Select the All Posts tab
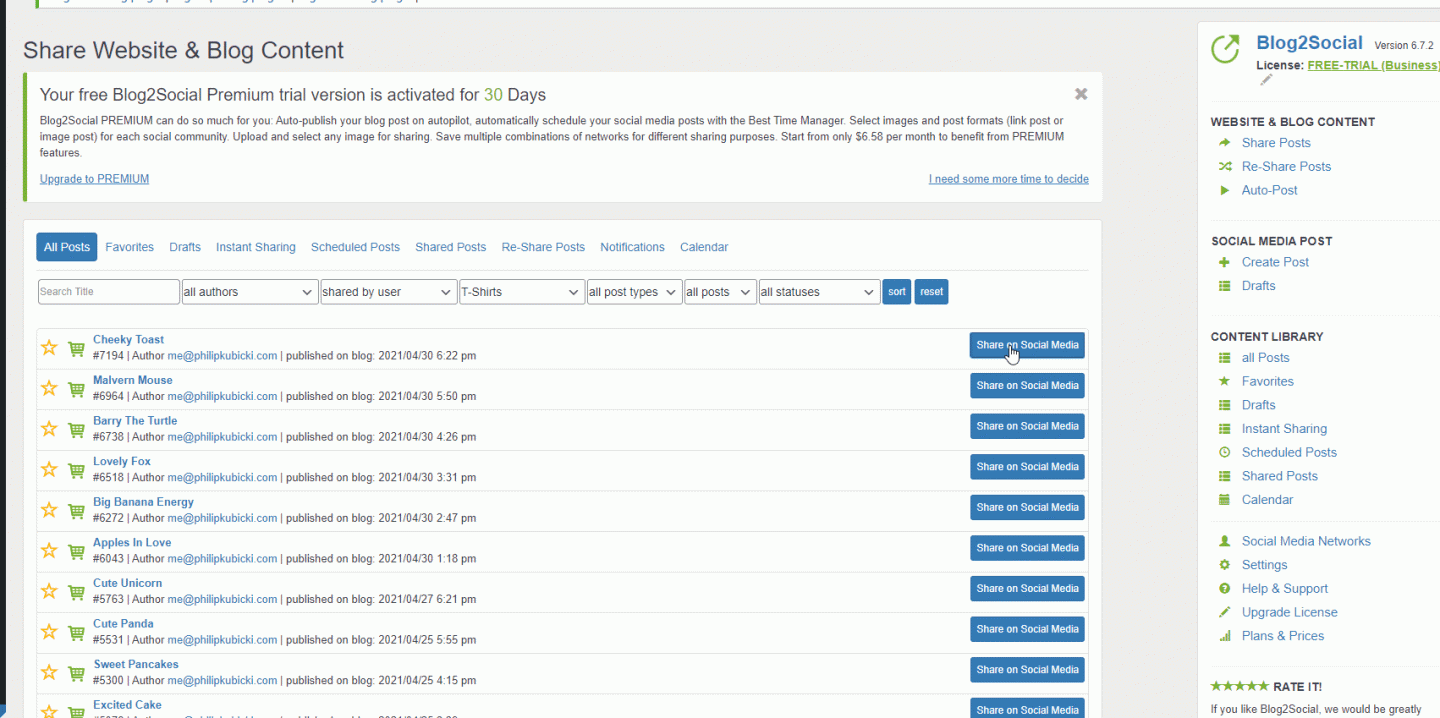The width and height of the screenshot is (1440, 718). [x=67, y=247]
